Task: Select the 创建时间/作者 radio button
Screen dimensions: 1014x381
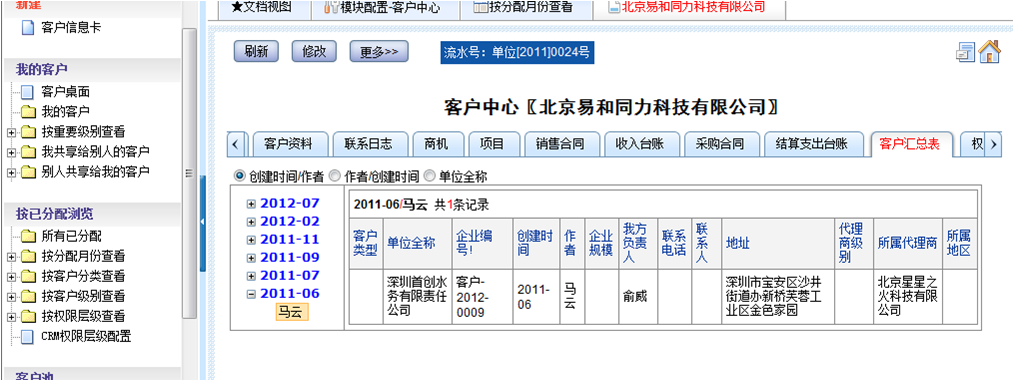Action: tap(239, 175)
